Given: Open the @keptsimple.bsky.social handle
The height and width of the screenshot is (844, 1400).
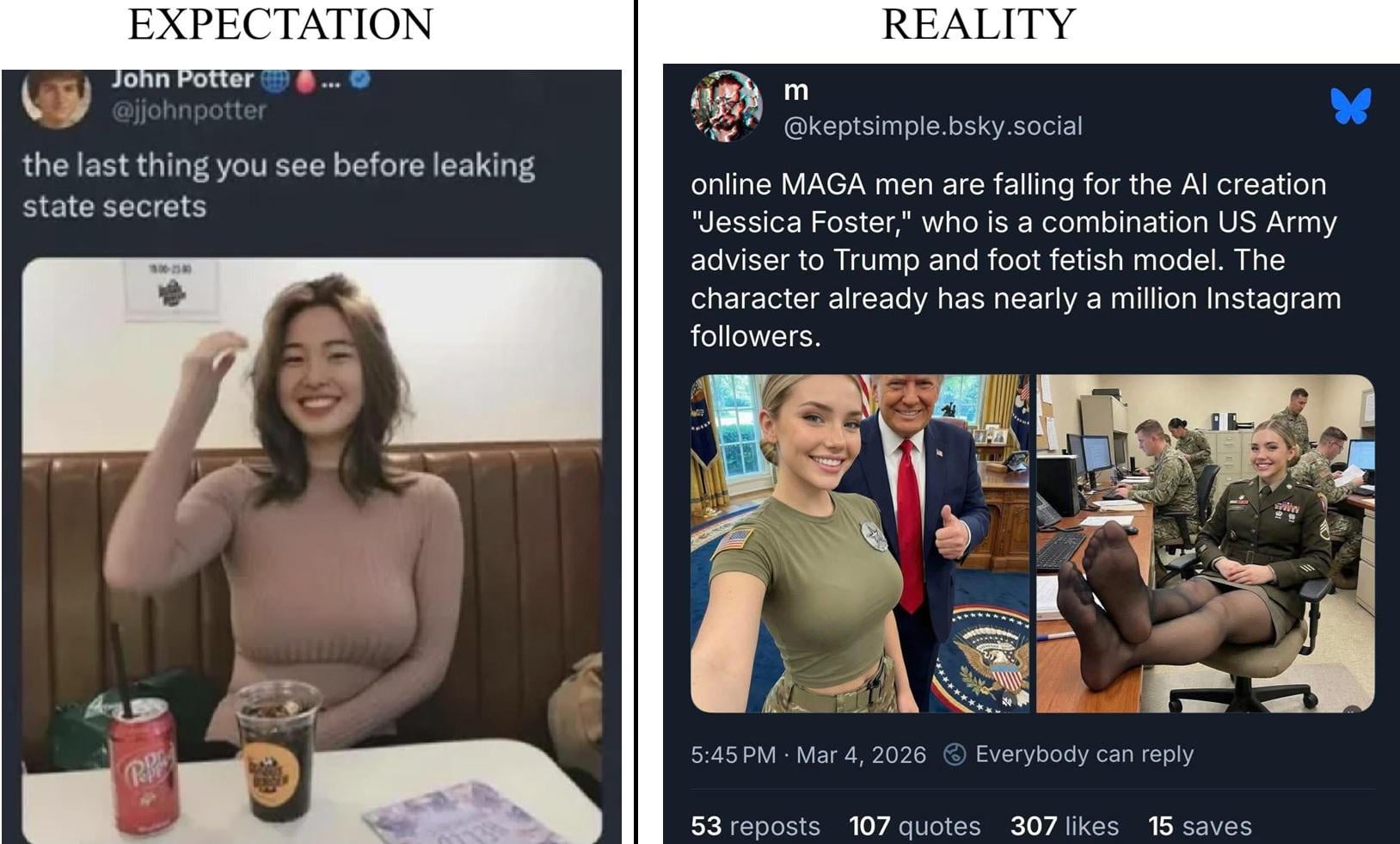Looking at the screenshot, I should [x=932, y=126].
